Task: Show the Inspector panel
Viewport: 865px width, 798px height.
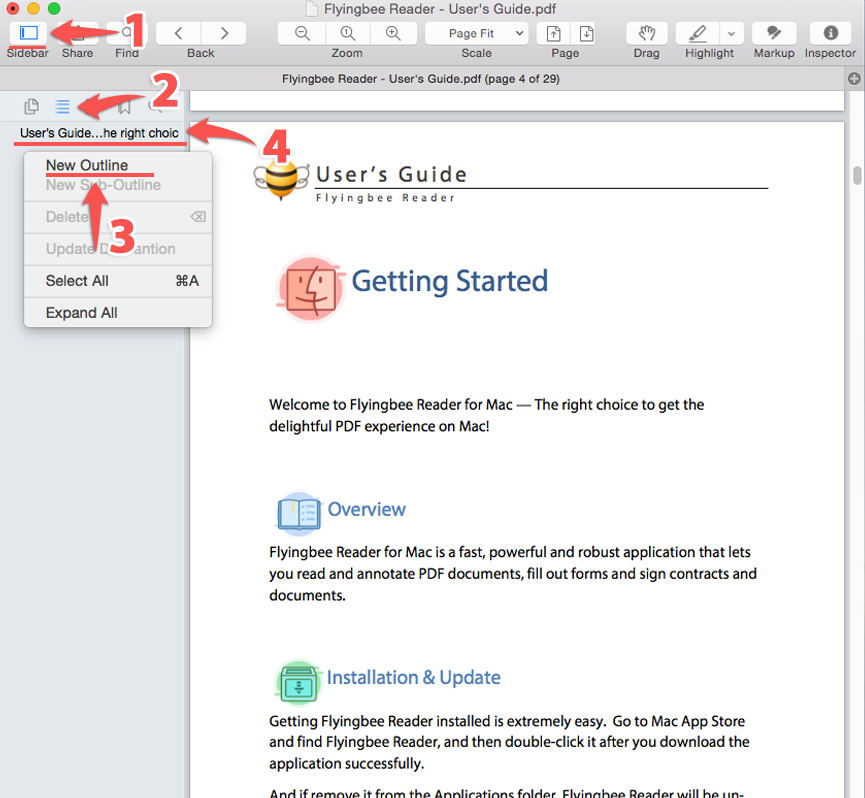Action: (830, 33)
